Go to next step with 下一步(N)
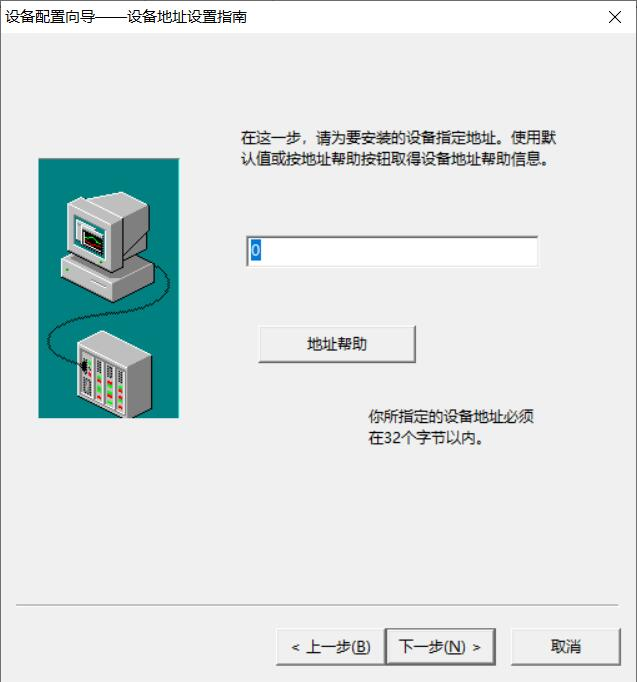This screenshot has height=682, width=637. click(x=440, y=646)
